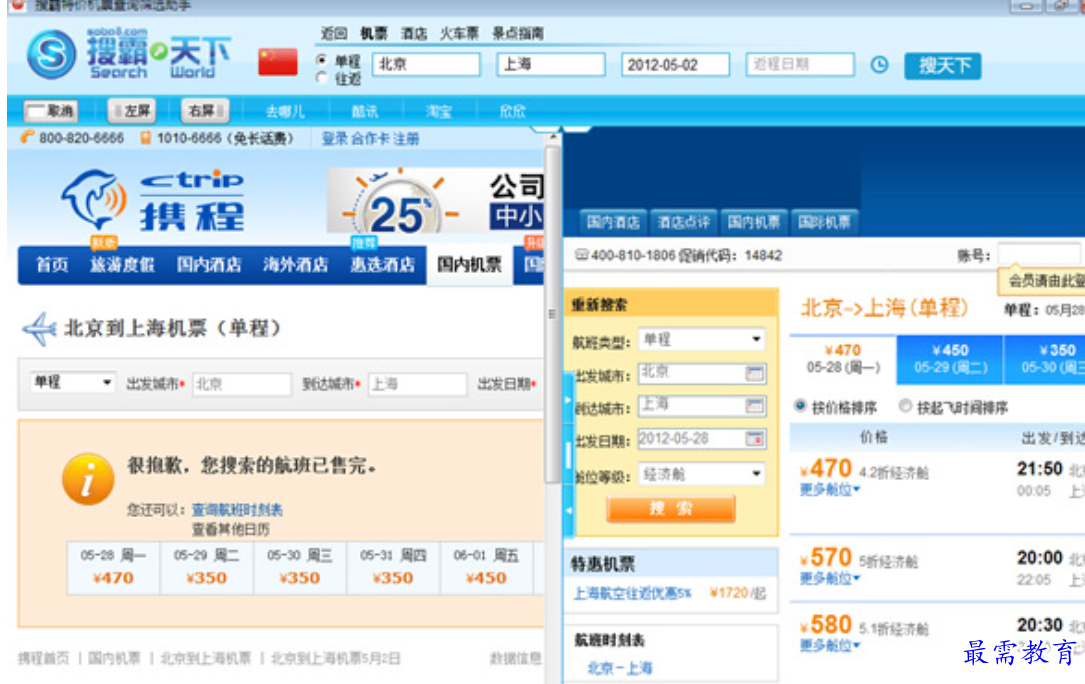Open the 酒店 tab in top menu

[x=414, y=33]
